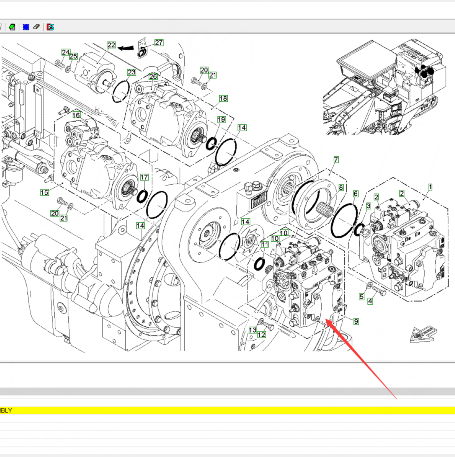Image resolution: width=455 pixels, height=457 pixels.
Task: Choose the eraser tool in toolbar
Action: click(37, 27)
